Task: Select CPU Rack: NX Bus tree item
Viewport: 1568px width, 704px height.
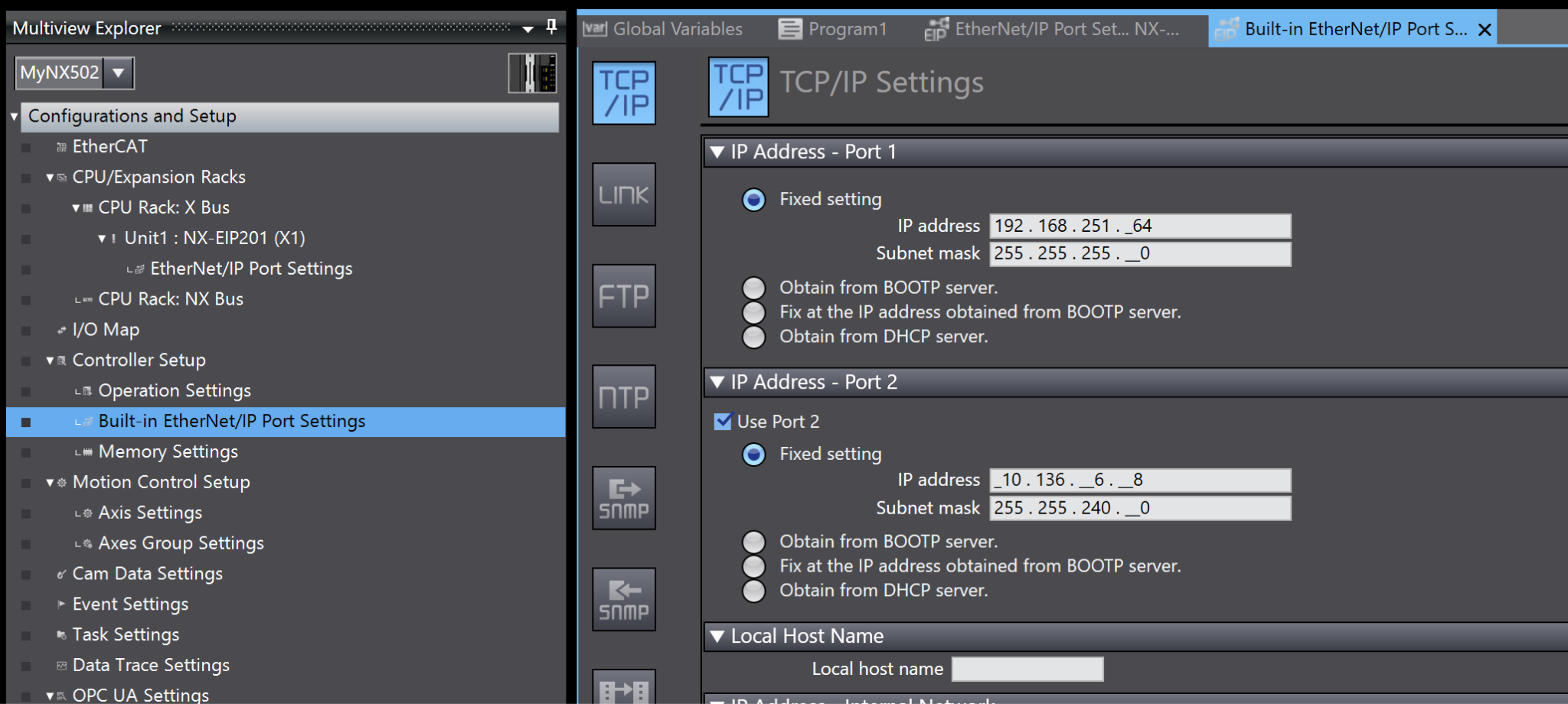Action: point(171,299)
